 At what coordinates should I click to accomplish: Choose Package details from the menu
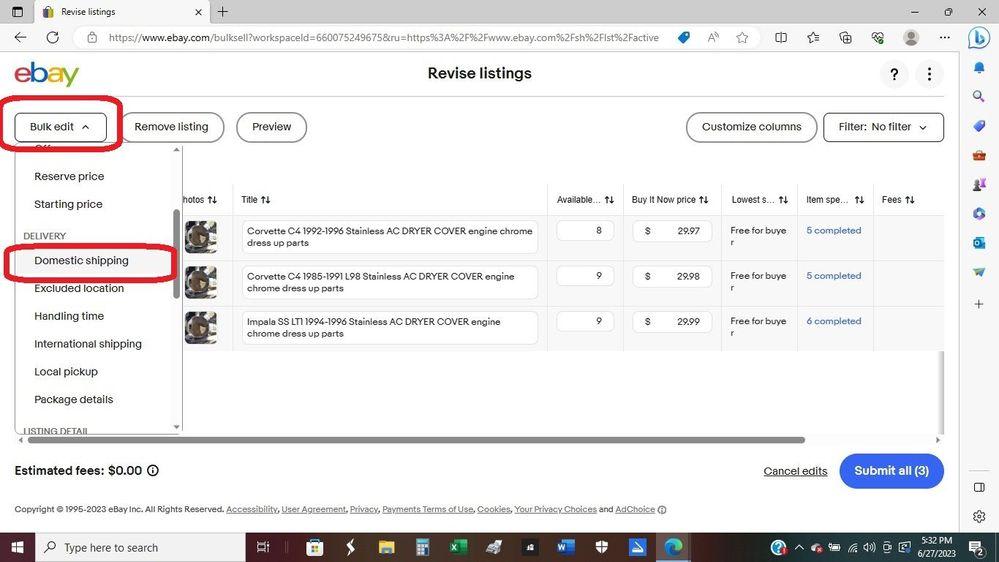click(73, 400)
